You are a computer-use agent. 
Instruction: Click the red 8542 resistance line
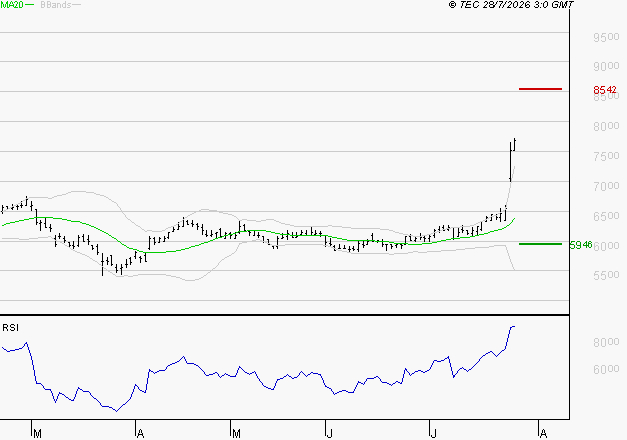(x=540, y=89)
